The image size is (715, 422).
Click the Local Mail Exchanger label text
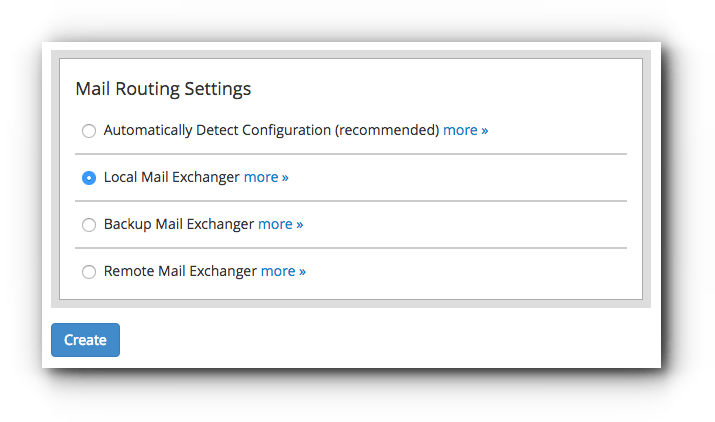pos(171,177)
